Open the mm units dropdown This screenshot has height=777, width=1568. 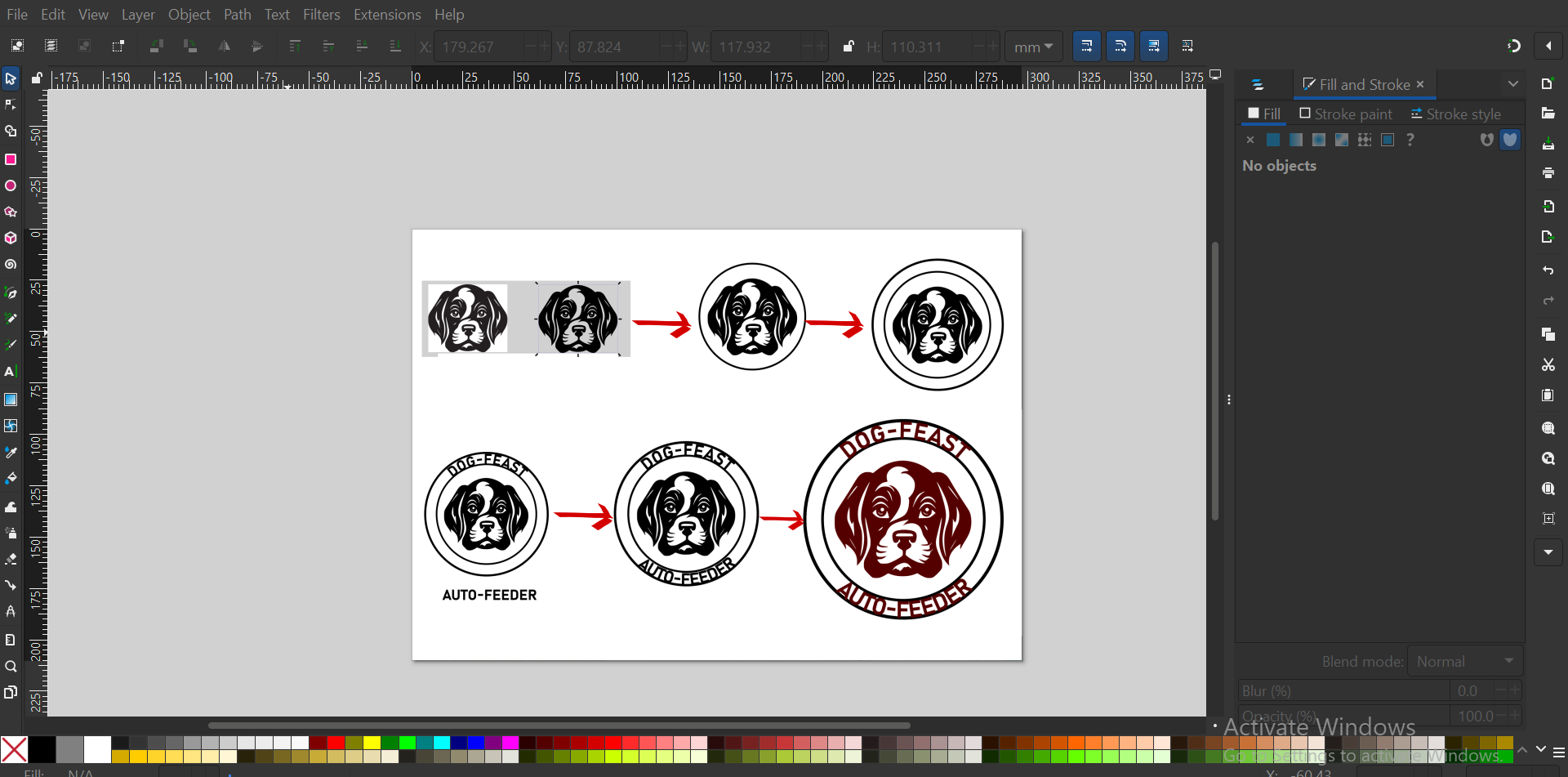pos(1033,47)
